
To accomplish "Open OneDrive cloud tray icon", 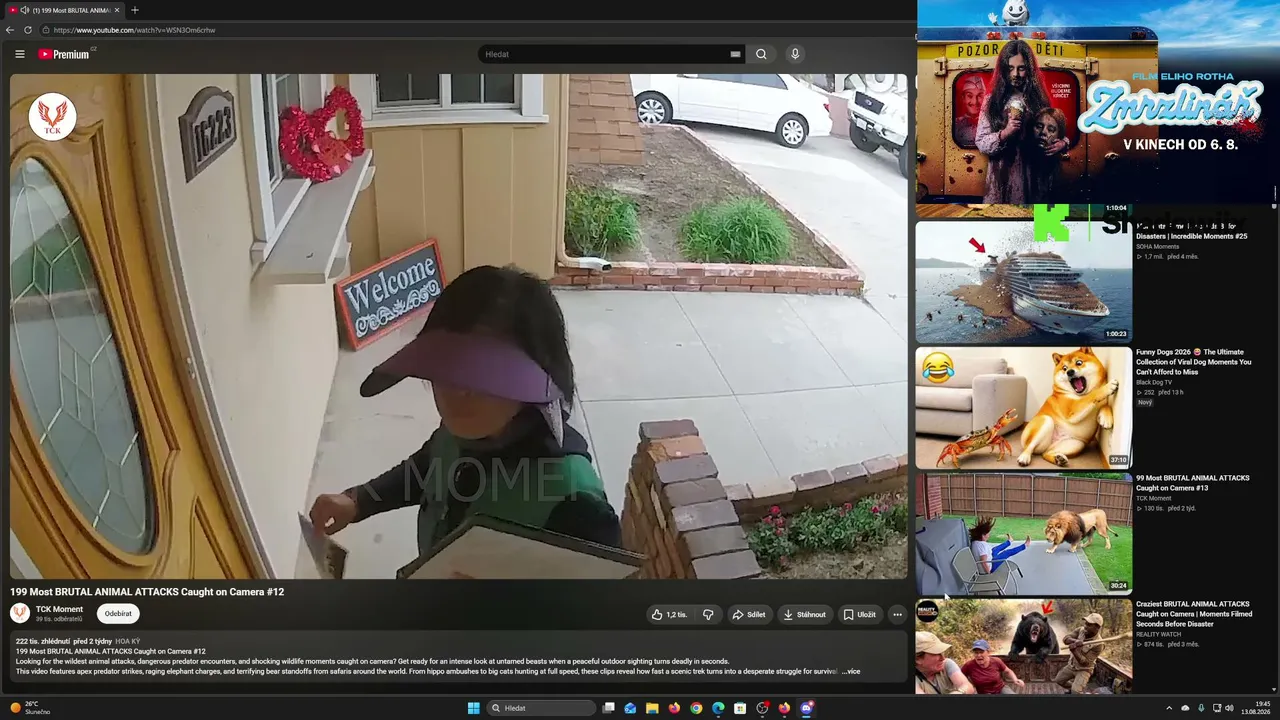I will (1185, 708).
